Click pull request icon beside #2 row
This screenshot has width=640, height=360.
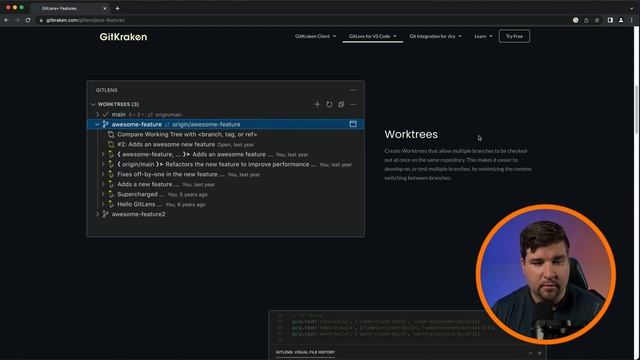(111, 144)
